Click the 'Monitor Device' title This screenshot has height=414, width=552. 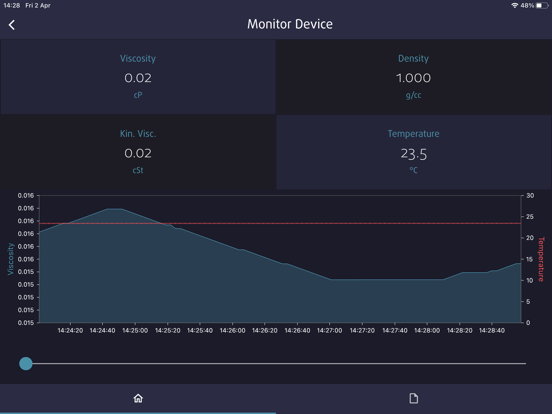(290, 24)
